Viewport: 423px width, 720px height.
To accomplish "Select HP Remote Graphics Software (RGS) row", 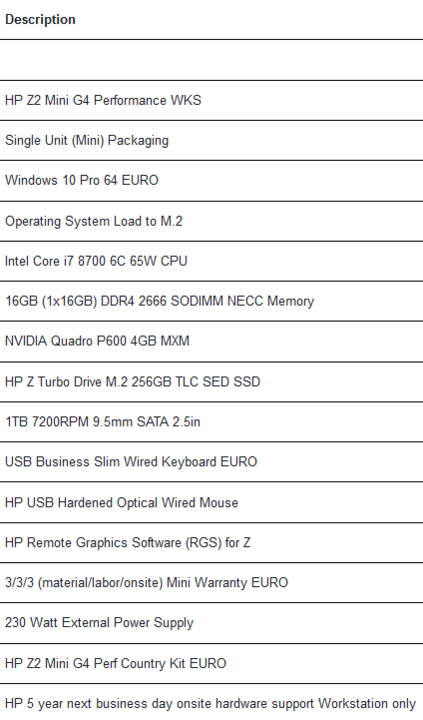I will (211, 542).
